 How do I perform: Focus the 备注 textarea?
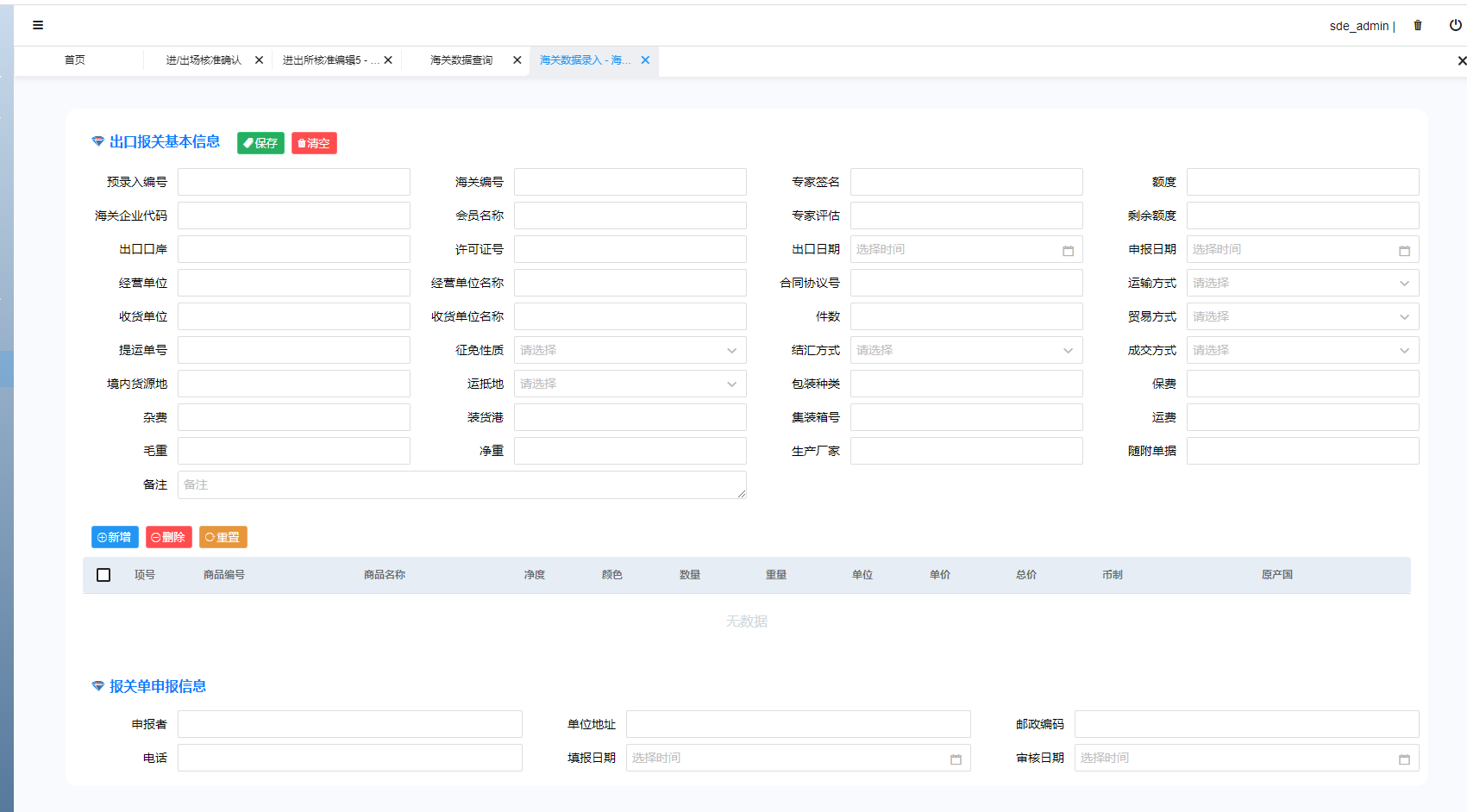(x=461, y=484)
